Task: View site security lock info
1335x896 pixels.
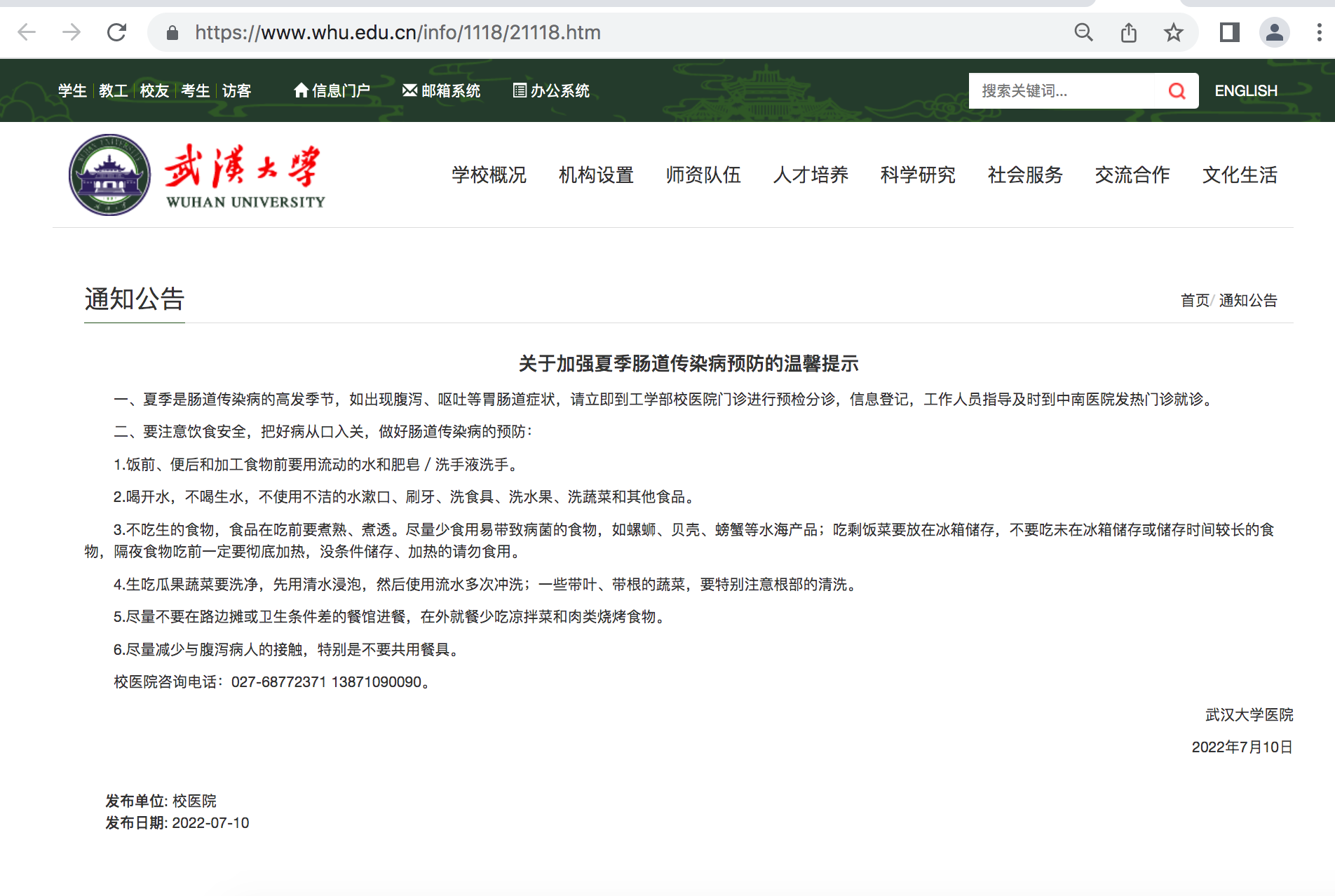Action: tap(172, 32)
